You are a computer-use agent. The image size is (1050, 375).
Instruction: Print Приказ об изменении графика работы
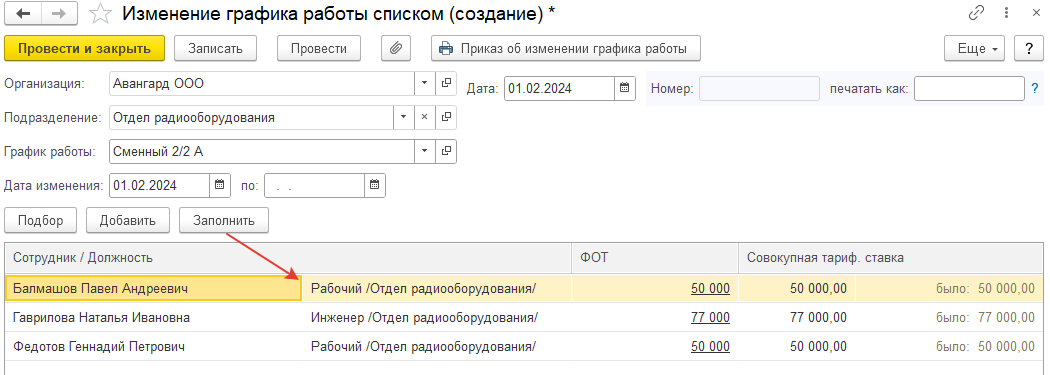pos(566,49)
